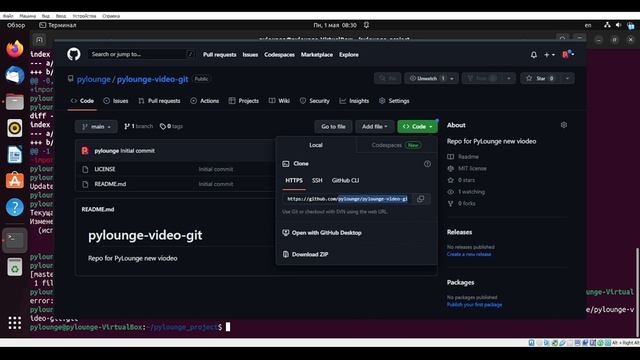Expand the Fork options dropdown arrow
The image size is (640, 360).
[x=509, y=78]
